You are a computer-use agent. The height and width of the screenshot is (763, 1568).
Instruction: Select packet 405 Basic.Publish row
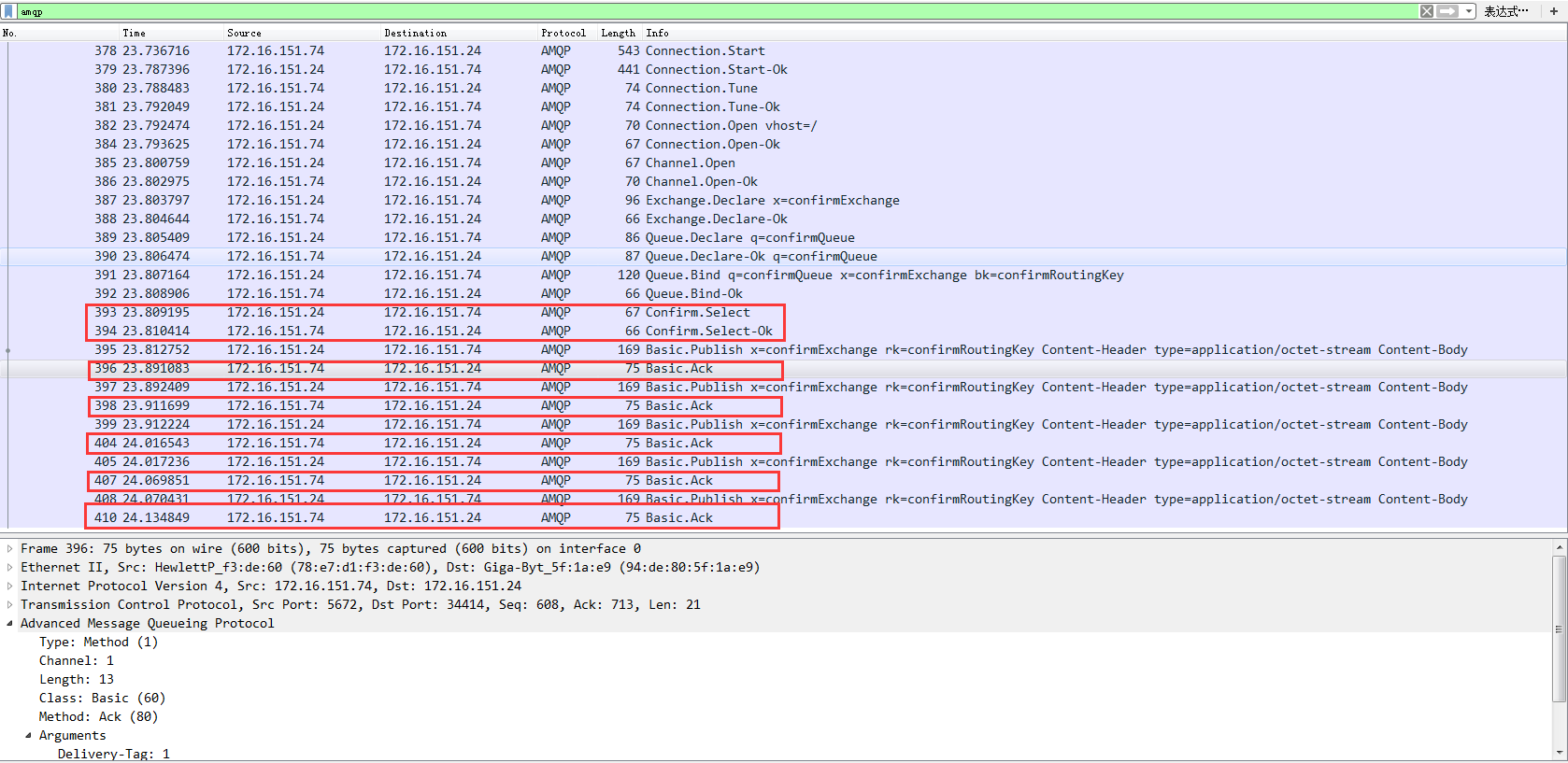coord(783,461)
